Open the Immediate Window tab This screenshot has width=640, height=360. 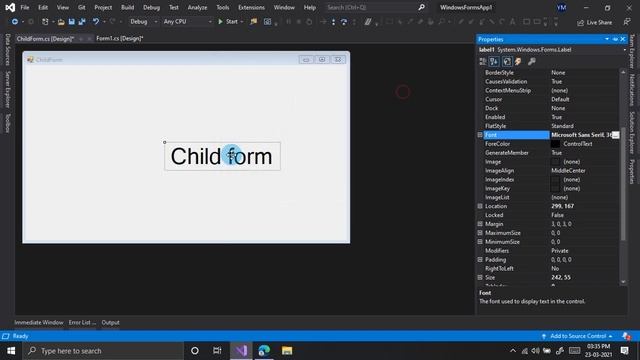point(39,322)
